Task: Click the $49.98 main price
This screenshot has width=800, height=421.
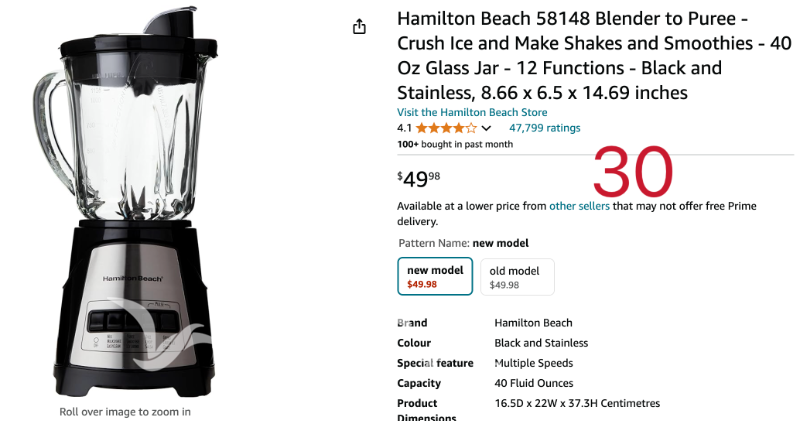Action: pyautogui.click(x=419, y=179)
